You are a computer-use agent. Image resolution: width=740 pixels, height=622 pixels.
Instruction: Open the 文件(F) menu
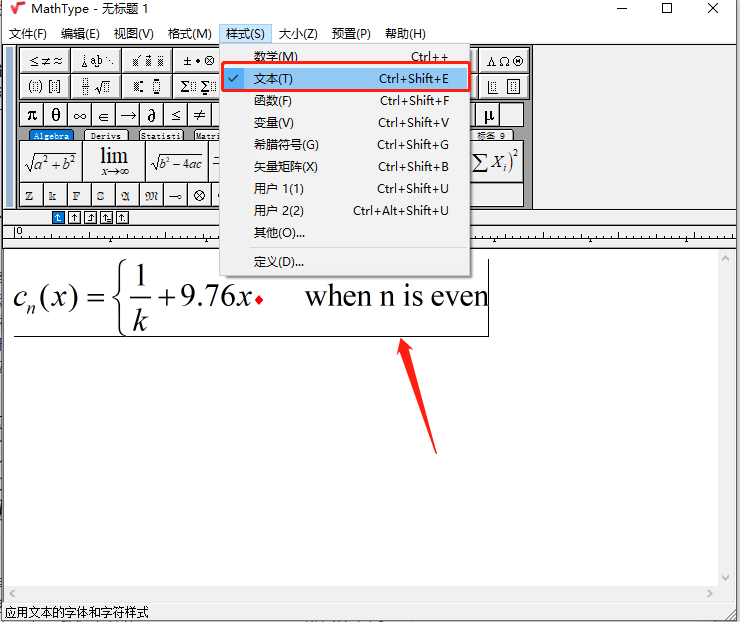(x=28, y=34)
